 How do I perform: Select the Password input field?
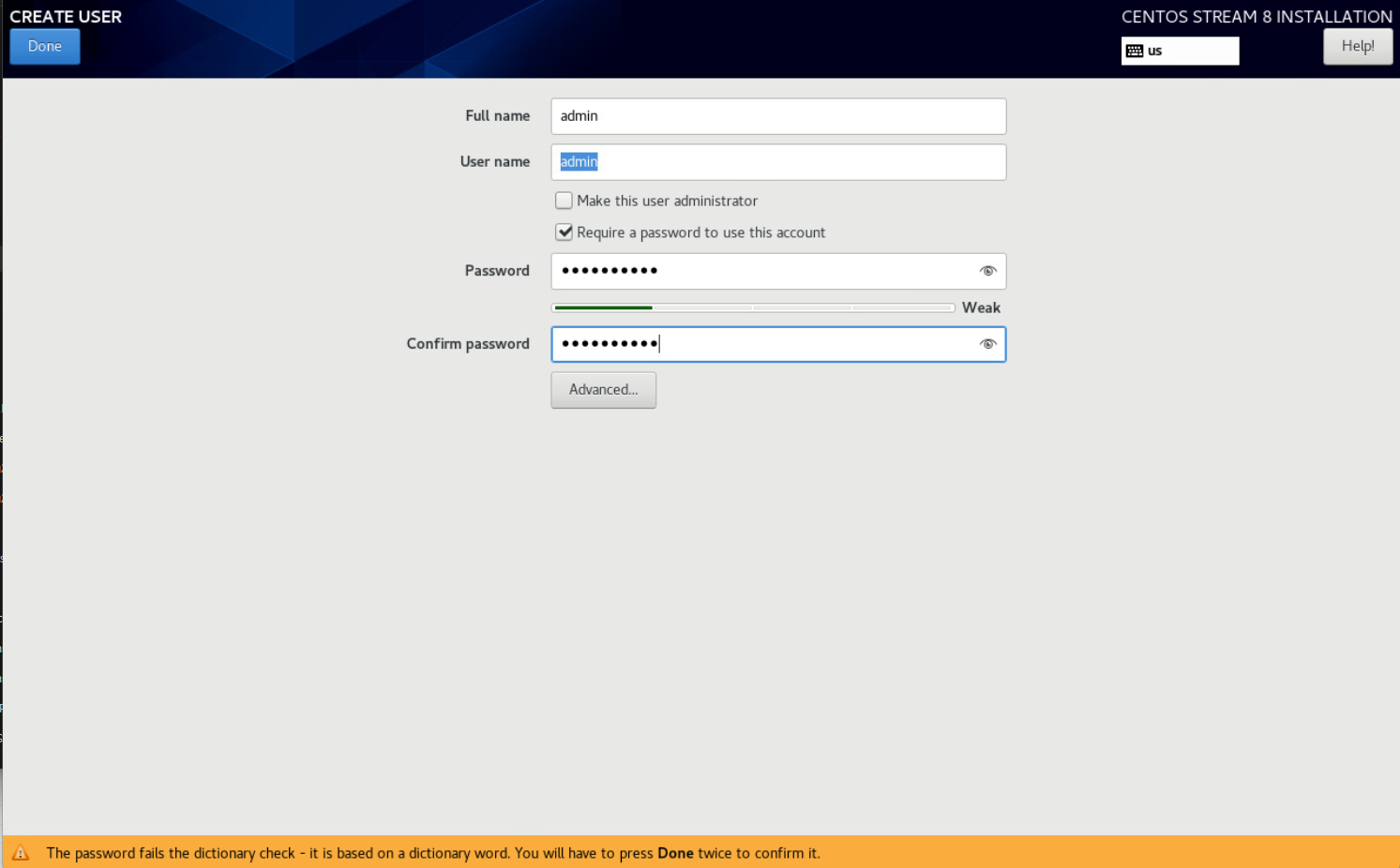click(778, 271)
